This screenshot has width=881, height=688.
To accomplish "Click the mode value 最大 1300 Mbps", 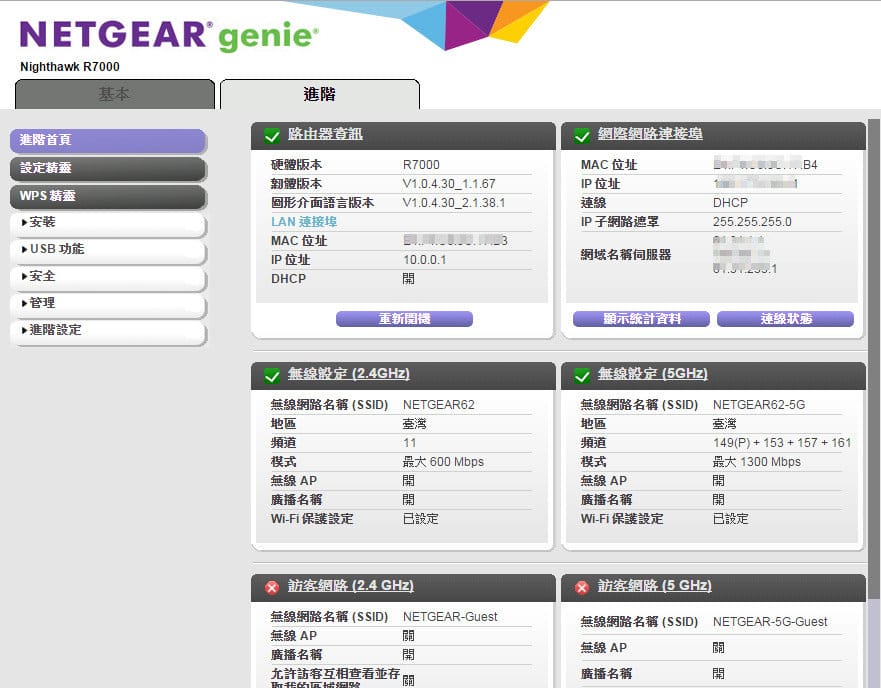I will [x=757, y=462].
